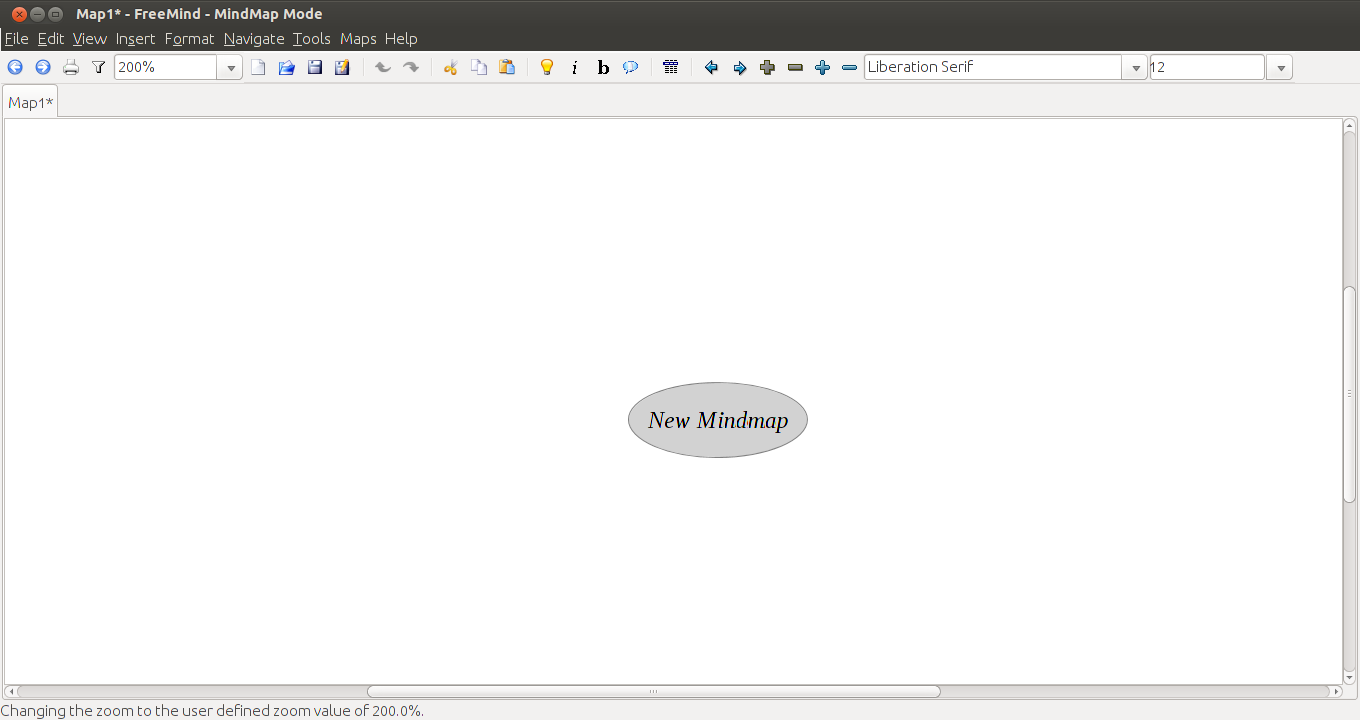The width and height of the screenshot is (1360, 720).
Task: Expand the zoom percentage dropdown arrow
Action: 231,67
